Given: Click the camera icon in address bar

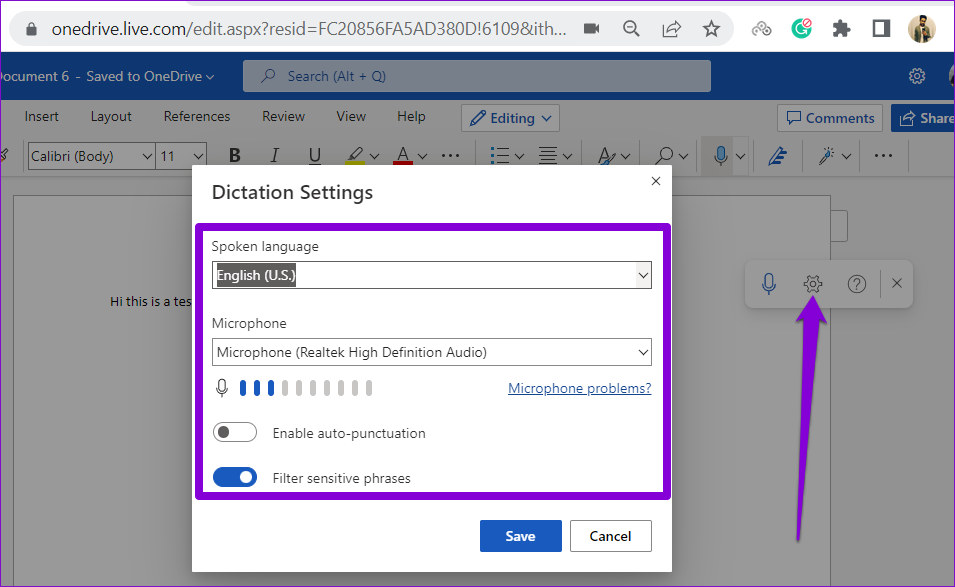Looking at the screenshot, I should [x=591, y=29].
